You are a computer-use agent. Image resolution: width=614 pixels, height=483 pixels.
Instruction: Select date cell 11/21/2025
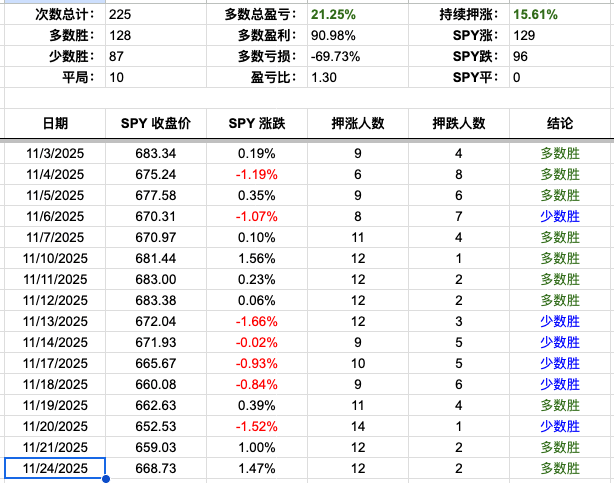click(x=55, y=447)
